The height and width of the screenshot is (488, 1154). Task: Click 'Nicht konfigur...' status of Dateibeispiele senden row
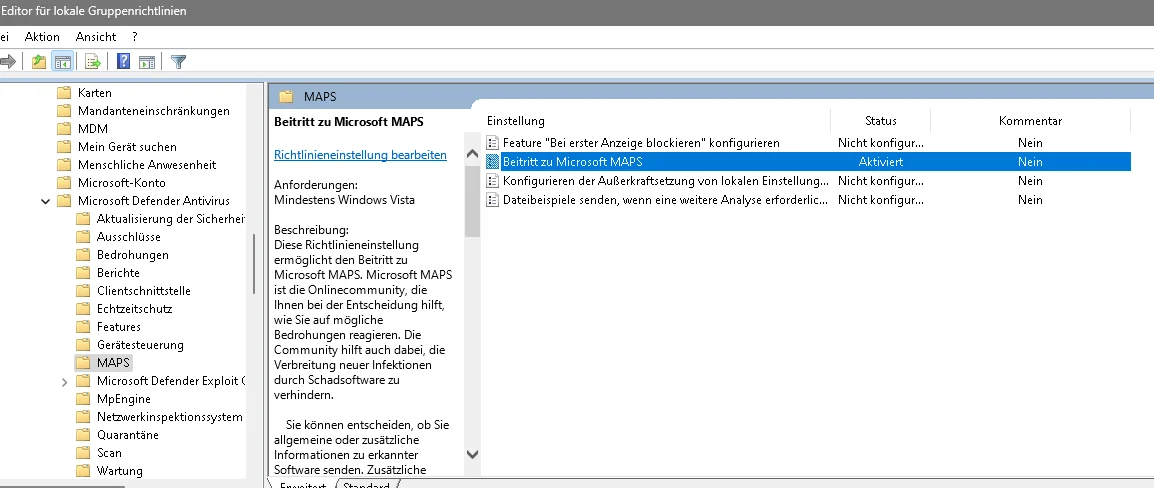point(880,200)
